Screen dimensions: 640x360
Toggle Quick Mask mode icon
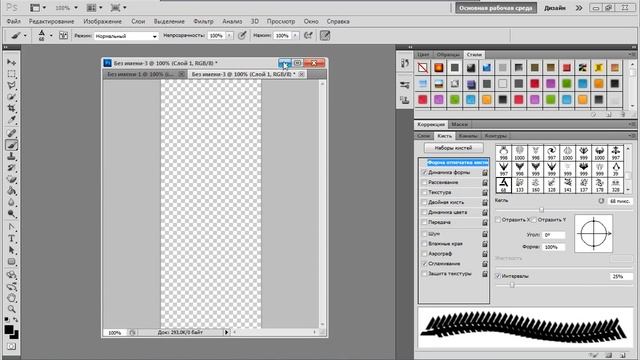coord(11,346)
